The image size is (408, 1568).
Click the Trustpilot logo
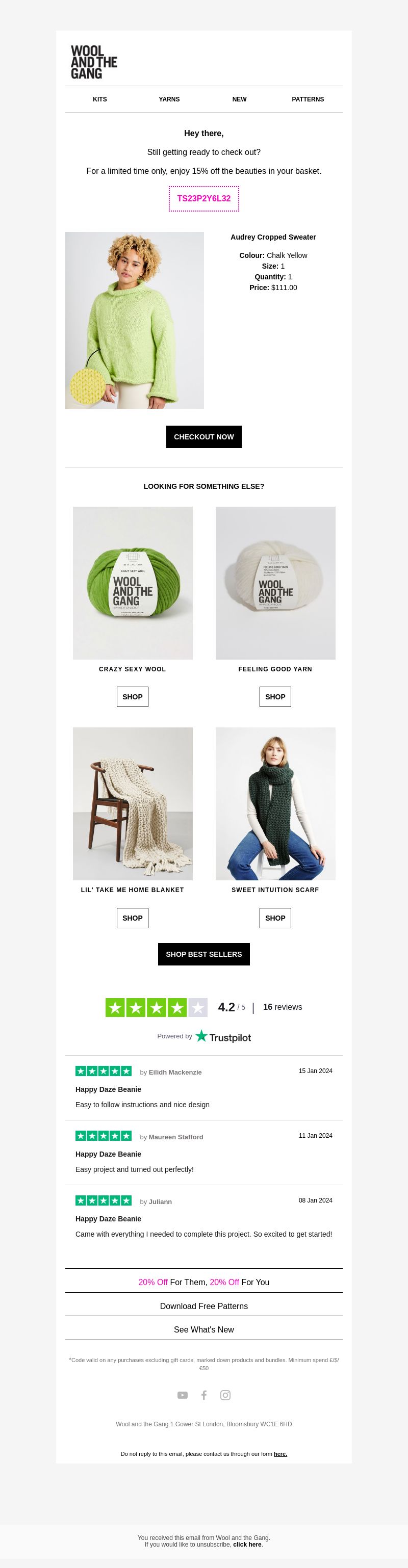tap(223, 1037)
